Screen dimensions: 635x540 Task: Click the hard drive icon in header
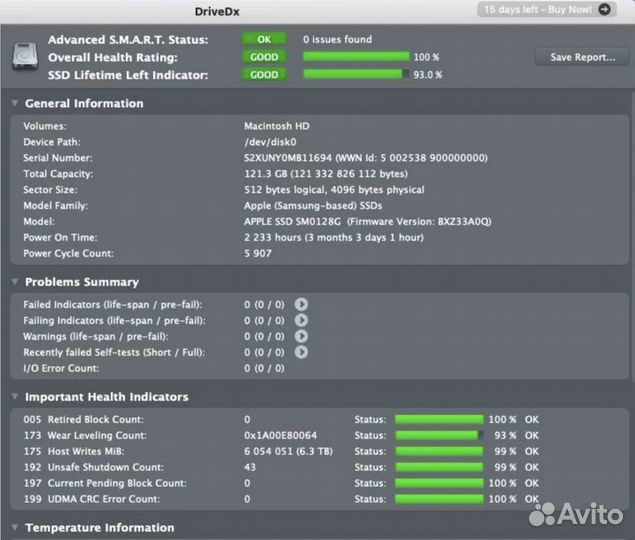click(25, 57)
